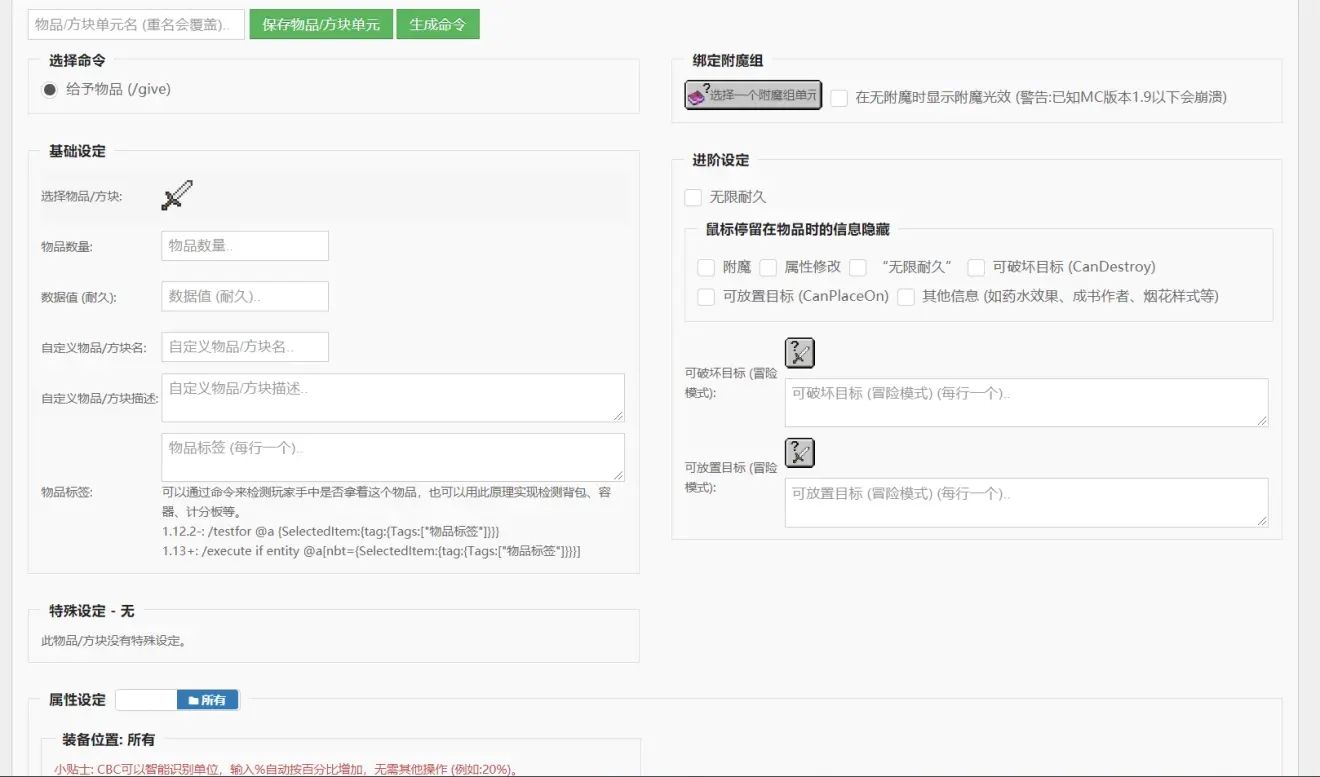Check the 属性修改 hide-info checkbox
The image size is (1320, 777).
(768, 268)
